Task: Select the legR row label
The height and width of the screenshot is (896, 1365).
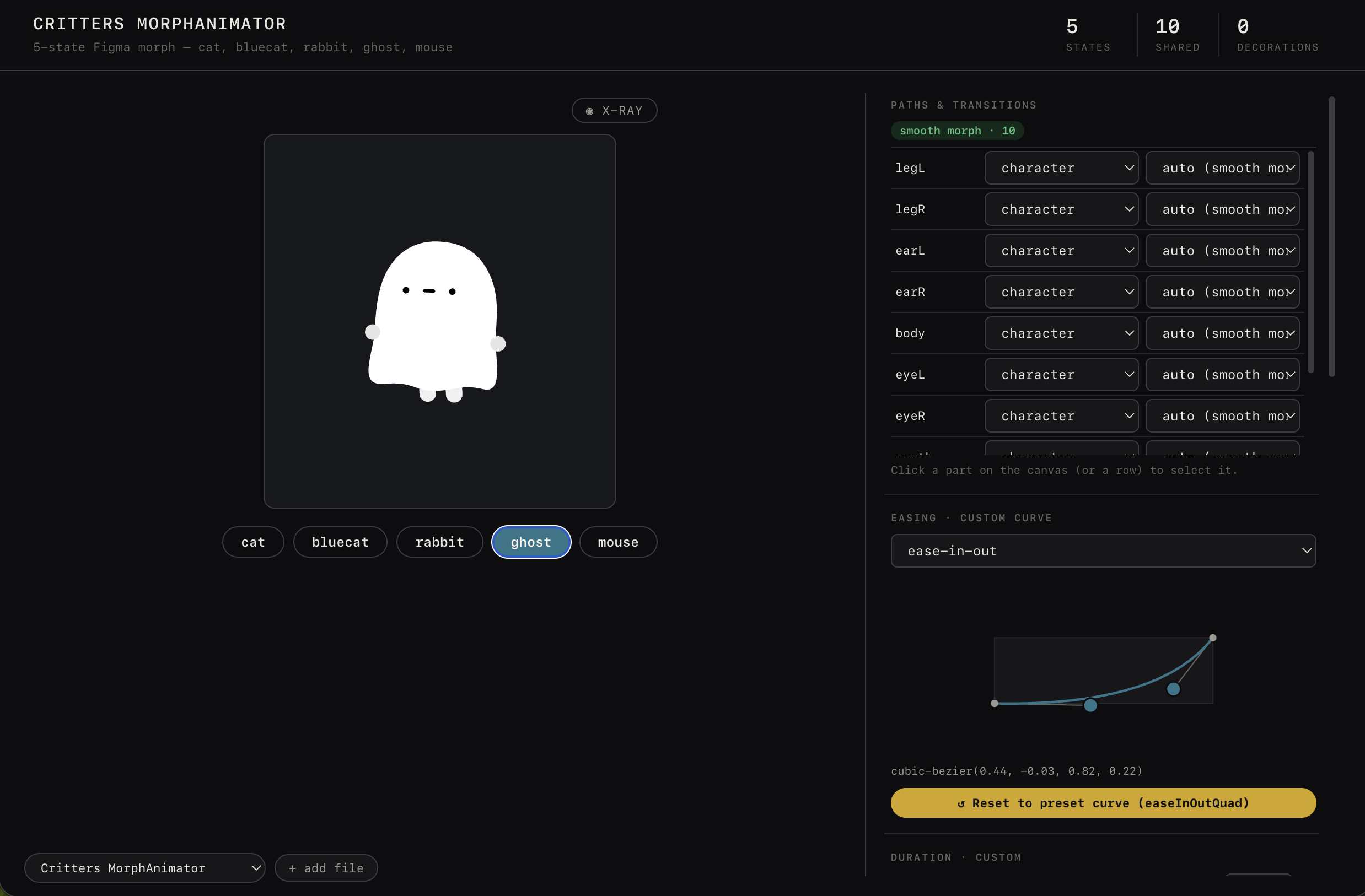Action: coord(910,209)
